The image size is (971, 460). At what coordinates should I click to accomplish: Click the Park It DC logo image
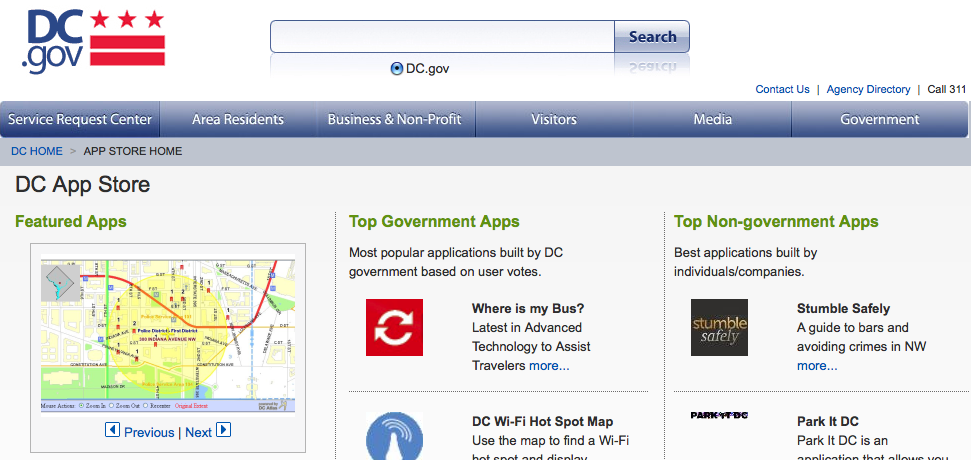pos(719,415)
